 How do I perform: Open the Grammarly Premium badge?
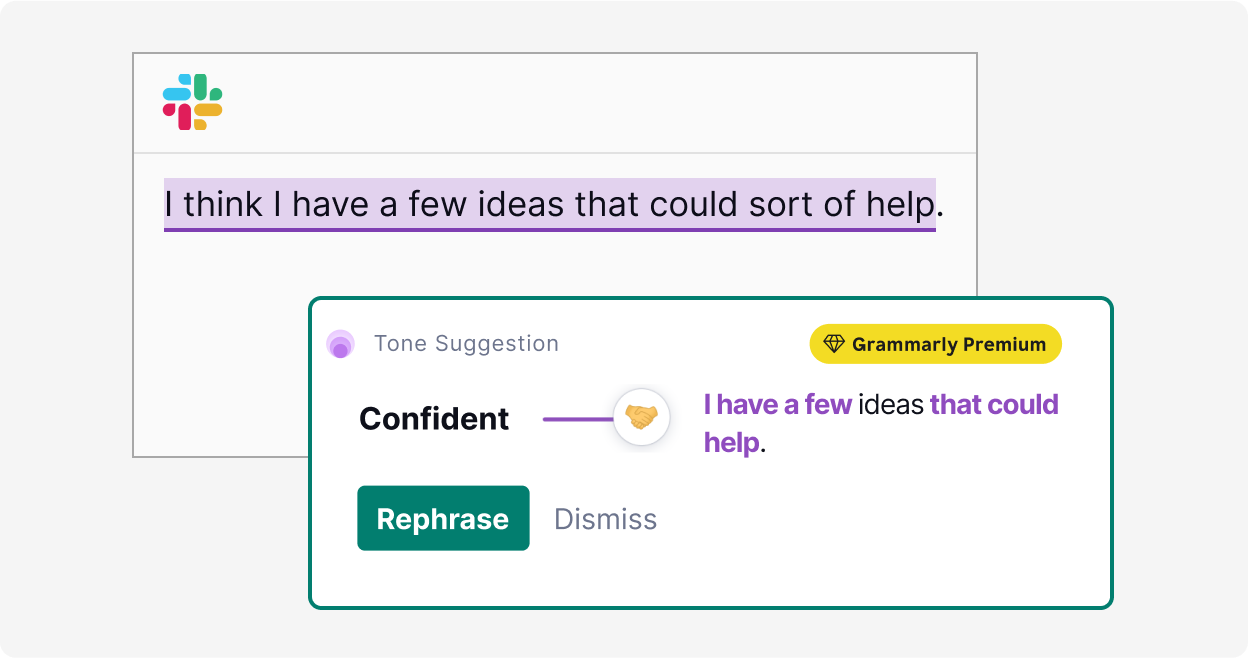[934, 343]
